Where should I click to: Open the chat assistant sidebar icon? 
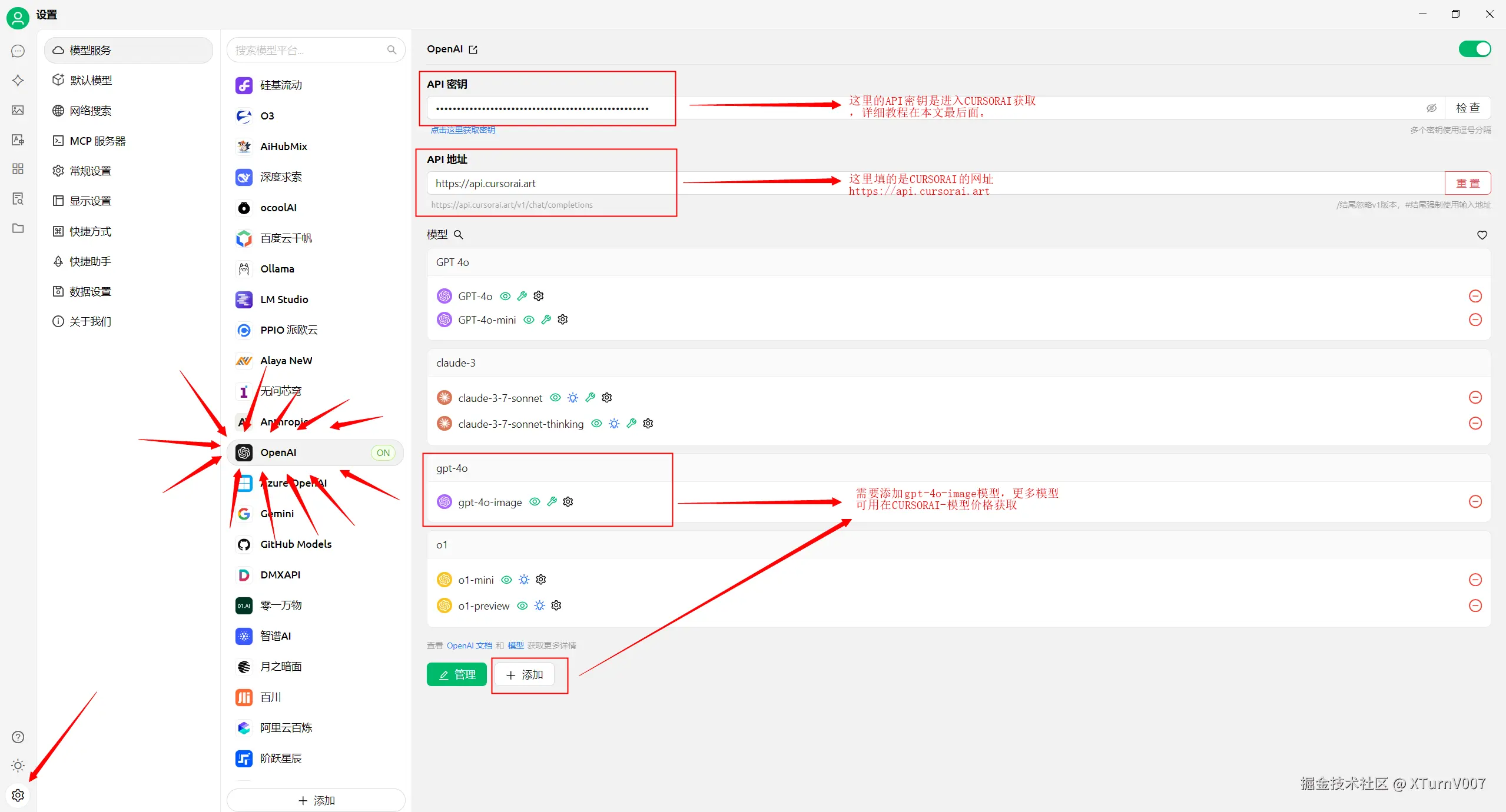pos(18,51)
